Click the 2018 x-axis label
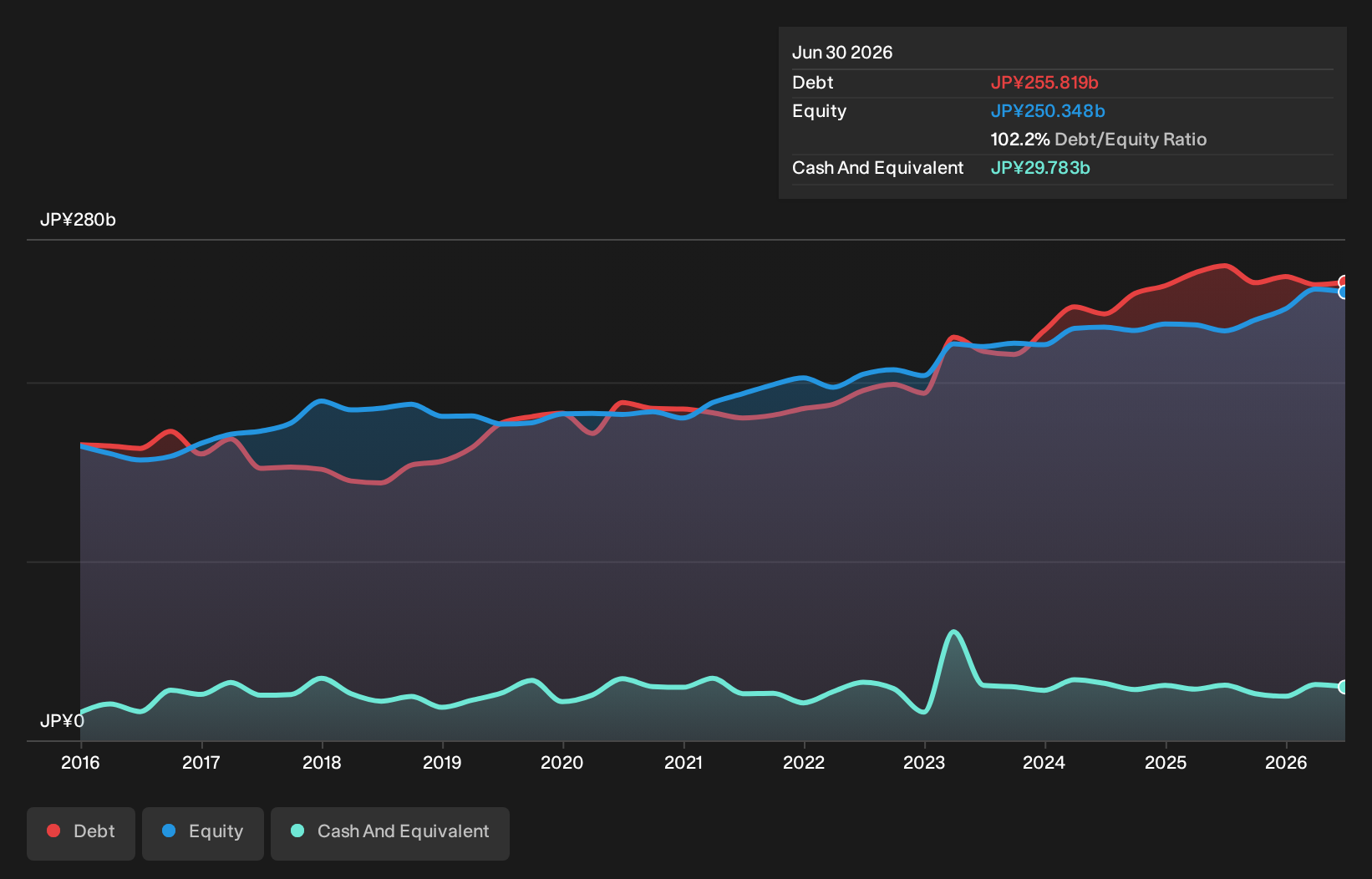The height and width of the screenshot is (879, 1372). coord(322,762)
